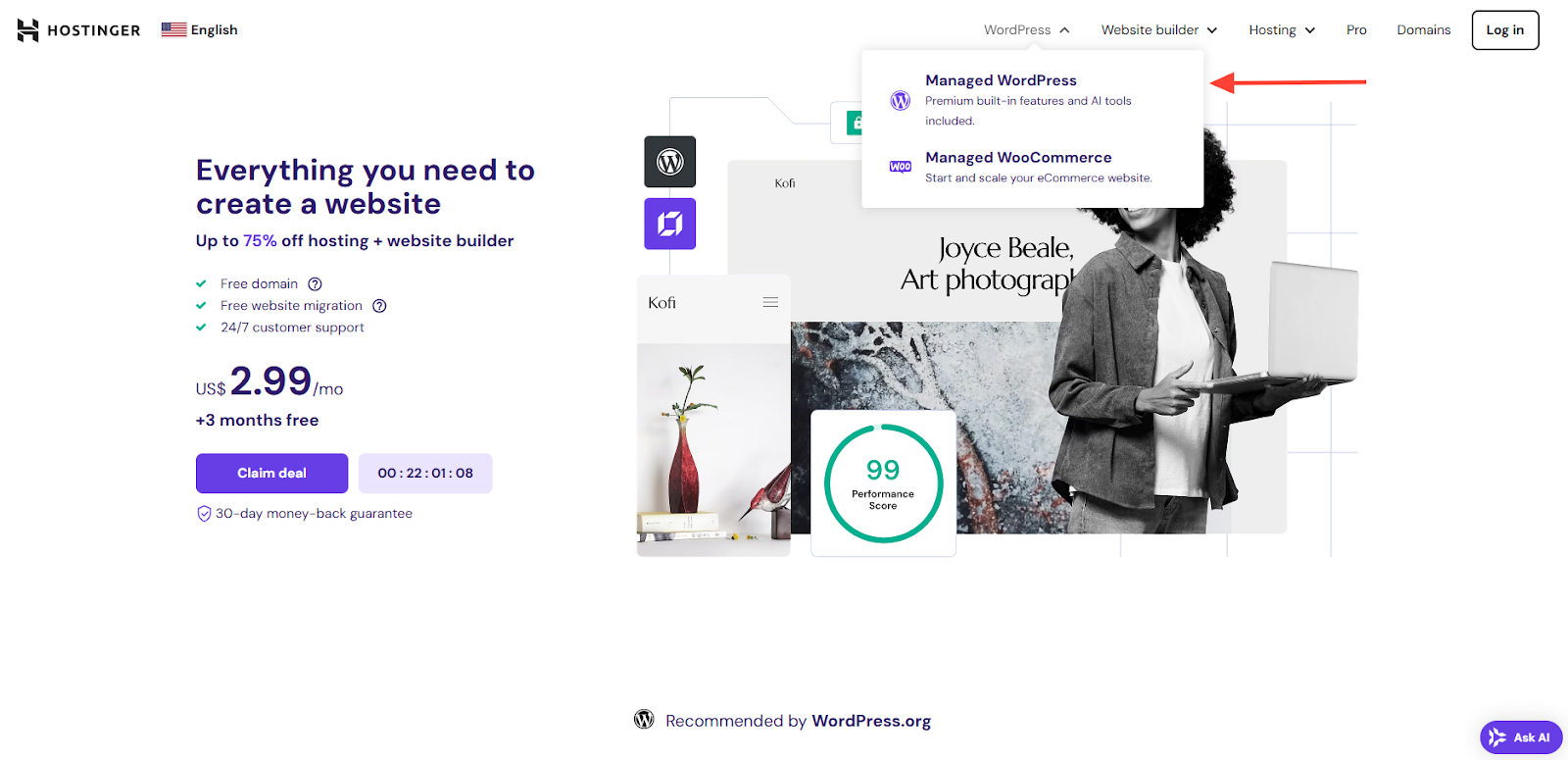The image size is (1568, 760).
Task: Click the money-back guarantee shield icon
Action: [x=204, y=514]
